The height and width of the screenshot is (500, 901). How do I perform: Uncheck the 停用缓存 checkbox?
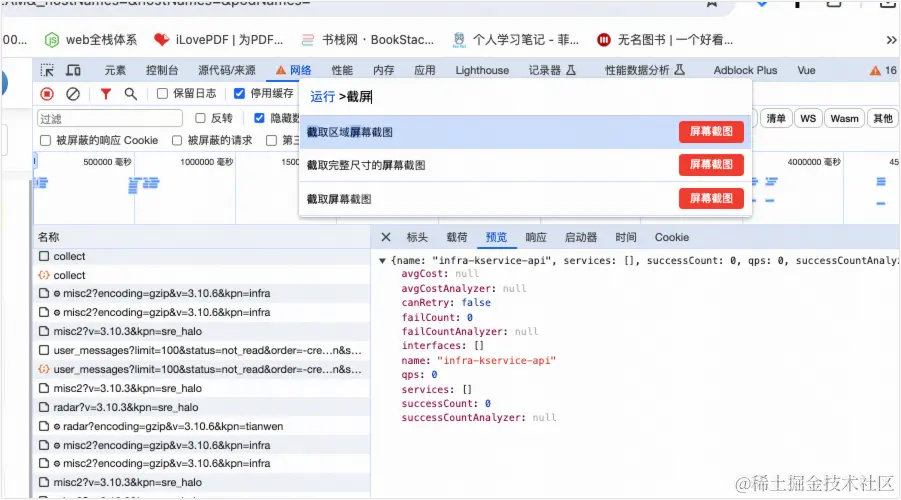pos(239,94)
